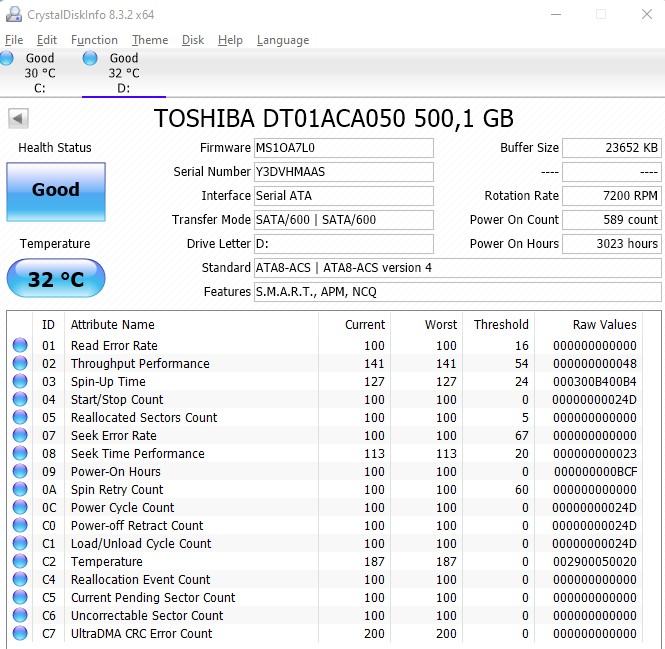Click the previous disk arrow button
The image size is (665, 649).
(18, 119)
